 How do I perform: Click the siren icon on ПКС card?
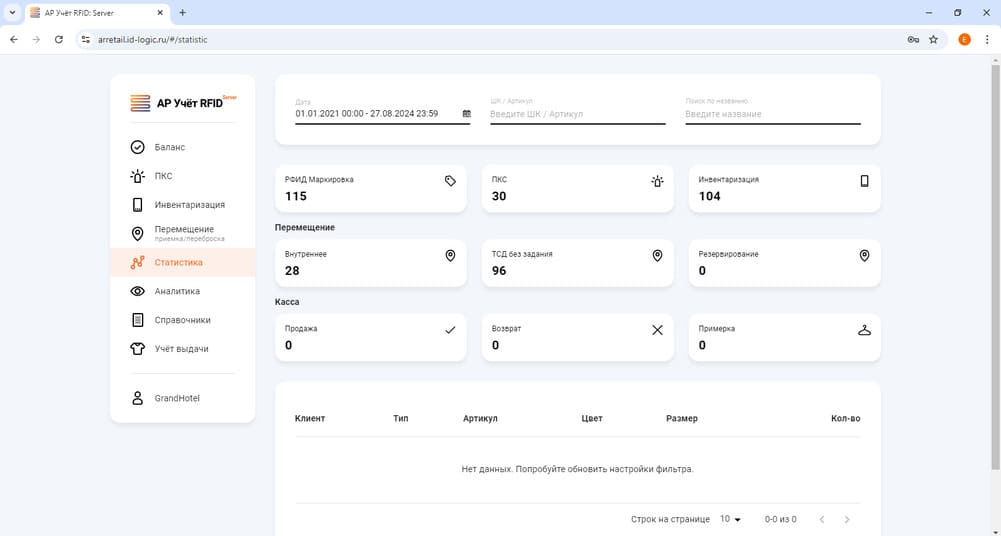point(657,181)
